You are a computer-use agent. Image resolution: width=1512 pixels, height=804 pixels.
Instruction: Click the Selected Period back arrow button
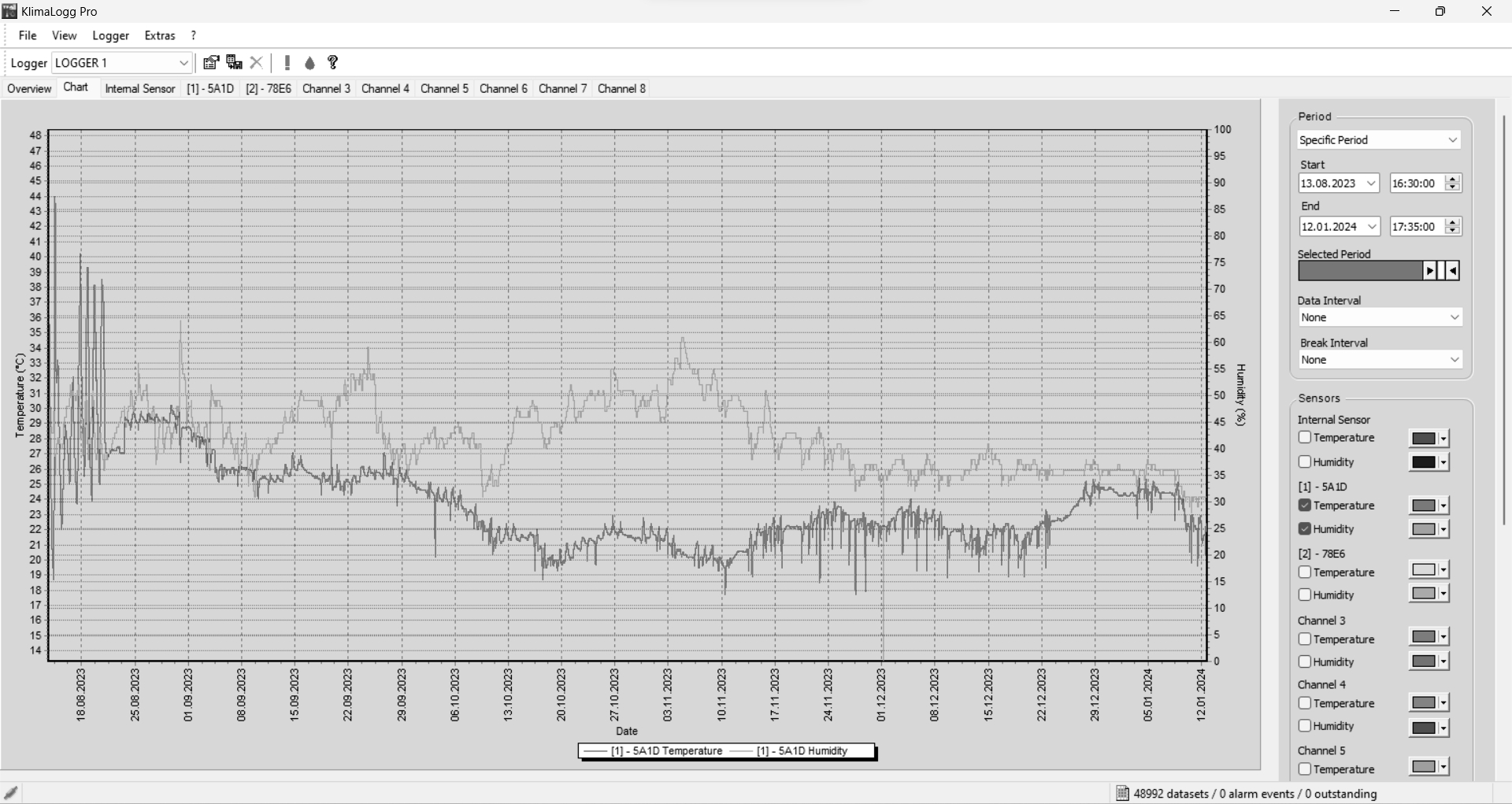(1453, 271)
